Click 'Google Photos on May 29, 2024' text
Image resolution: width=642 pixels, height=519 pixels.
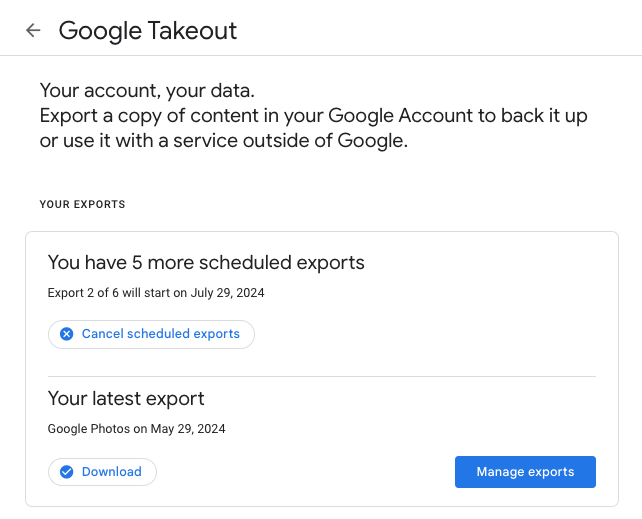click(x=136, y=429)
